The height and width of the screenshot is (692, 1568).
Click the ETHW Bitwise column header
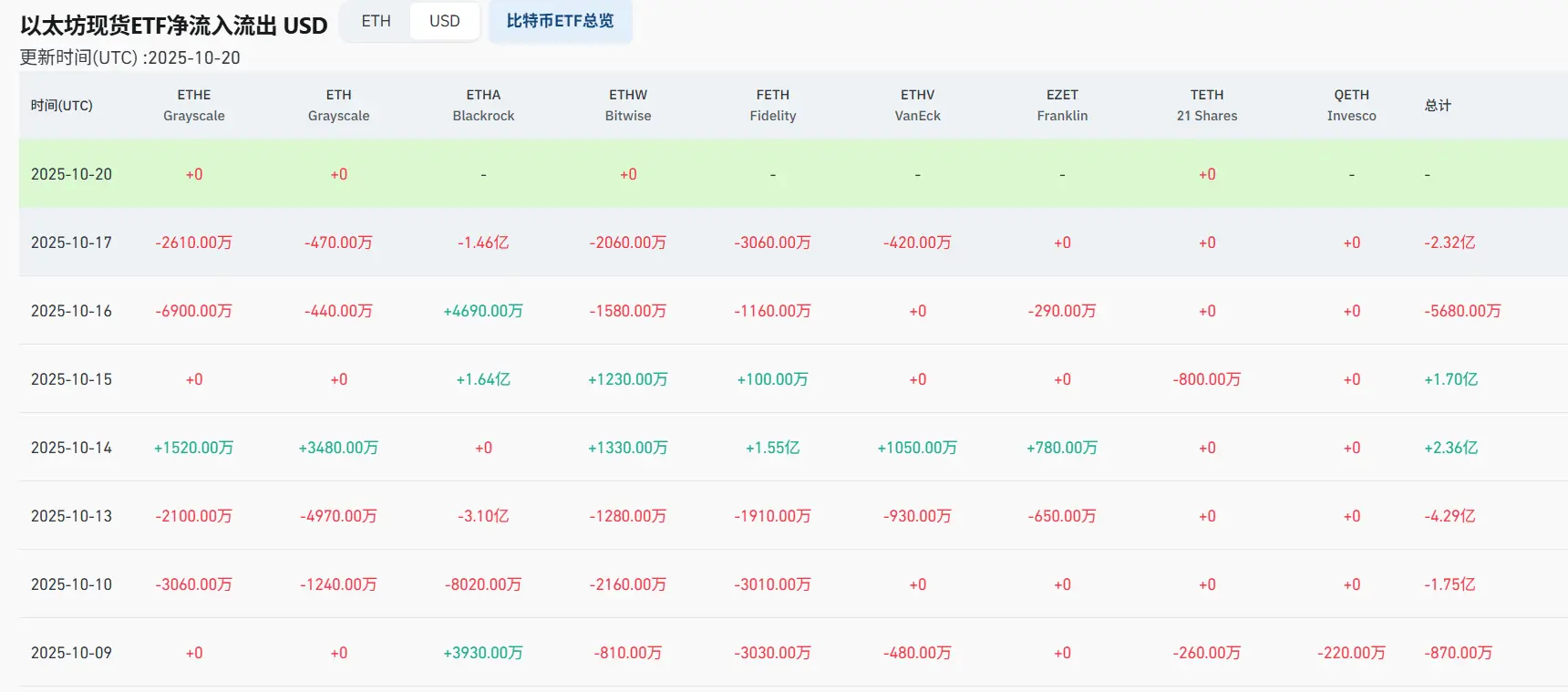point(628,106)
